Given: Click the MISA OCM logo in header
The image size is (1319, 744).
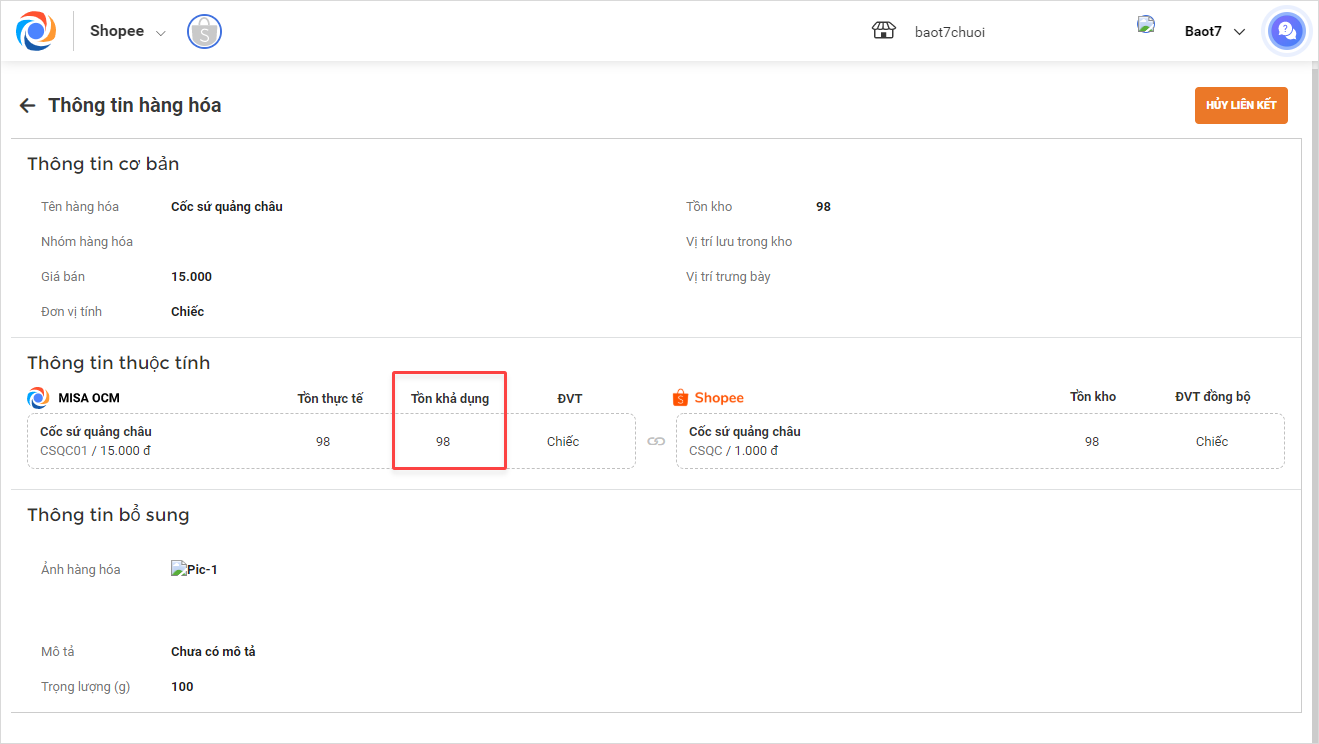Looking at the screenshot, I should [x=36, y=31].
